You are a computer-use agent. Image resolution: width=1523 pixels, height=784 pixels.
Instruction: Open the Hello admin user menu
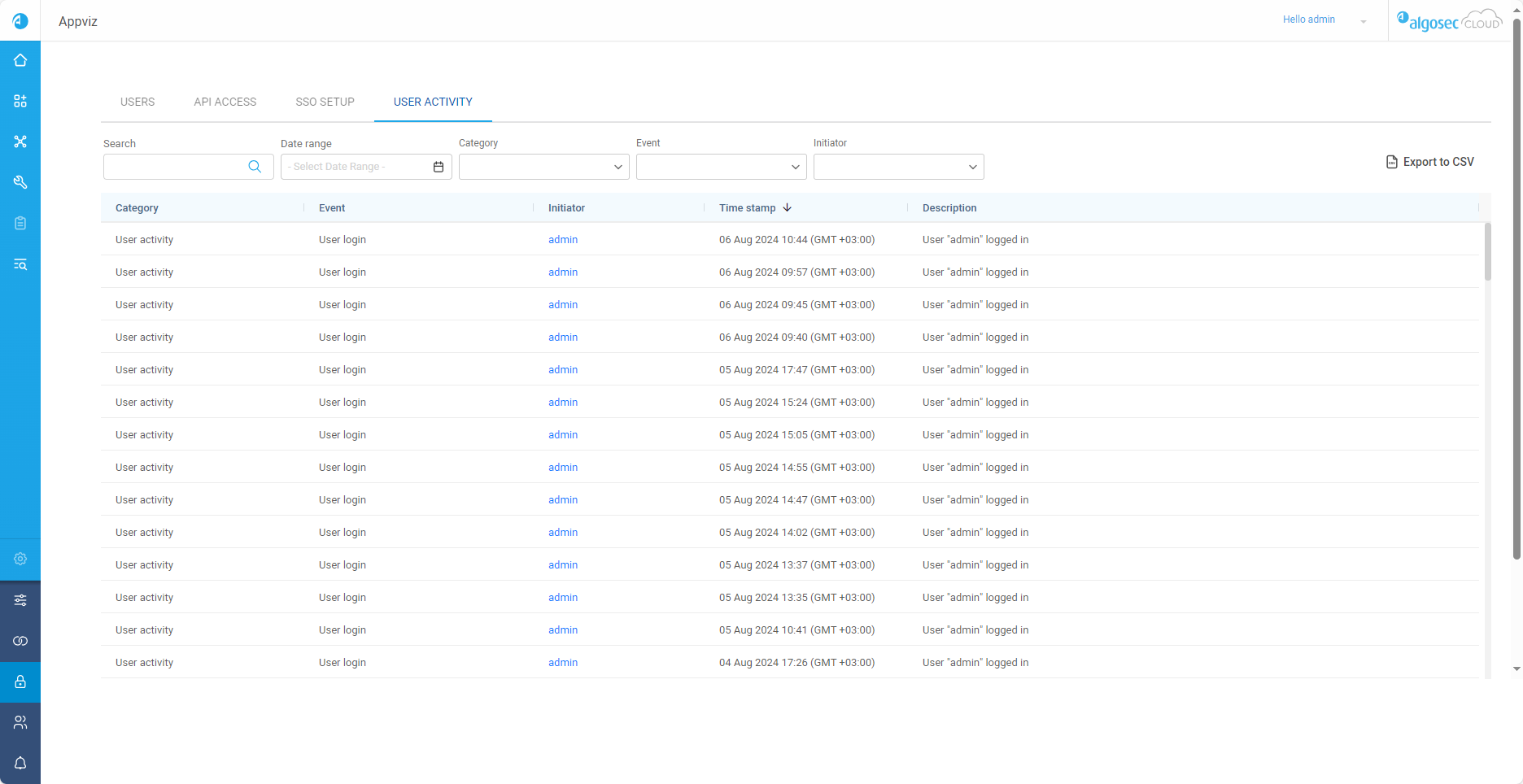click(1323, 20)
